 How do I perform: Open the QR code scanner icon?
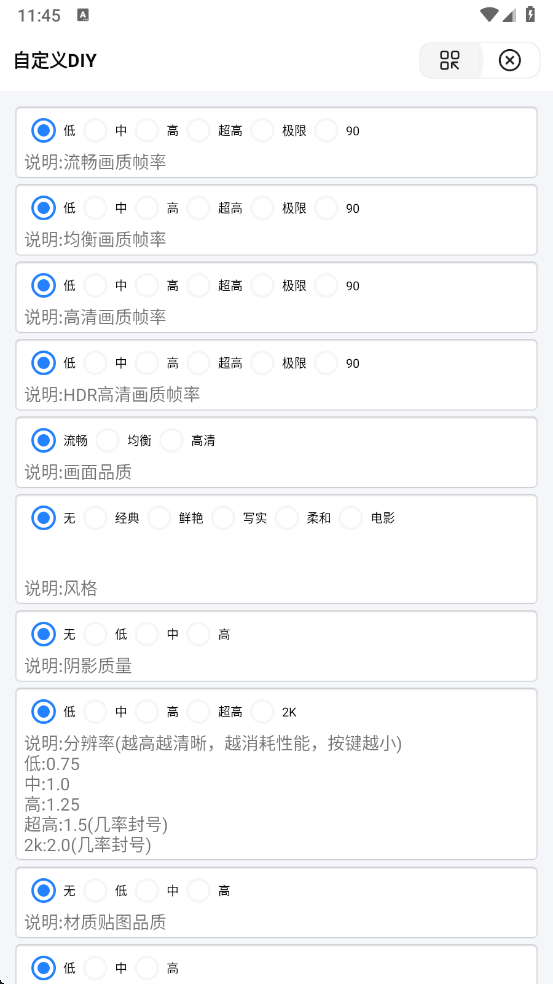449,60
